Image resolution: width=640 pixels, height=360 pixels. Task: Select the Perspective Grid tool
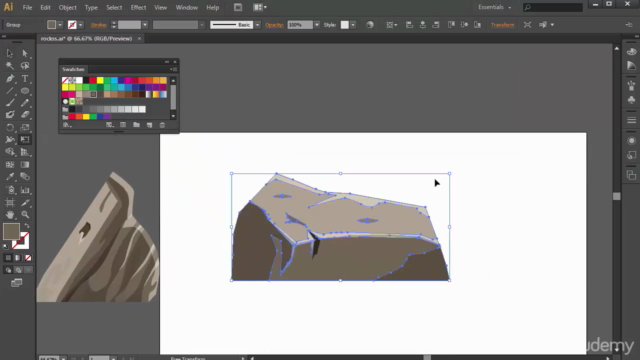pyautogui.click(x=25, y=152)
